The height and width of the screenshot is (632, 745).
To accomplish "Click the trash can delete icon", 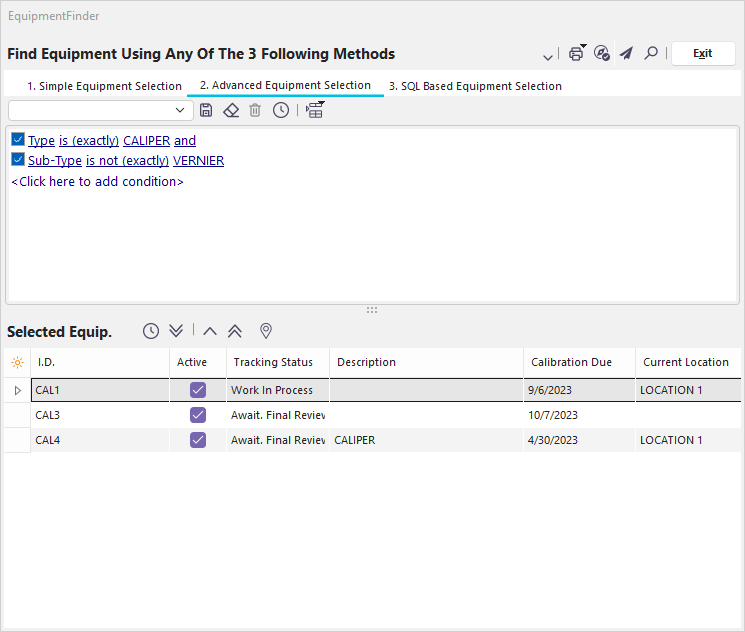I will pos(255,110).
